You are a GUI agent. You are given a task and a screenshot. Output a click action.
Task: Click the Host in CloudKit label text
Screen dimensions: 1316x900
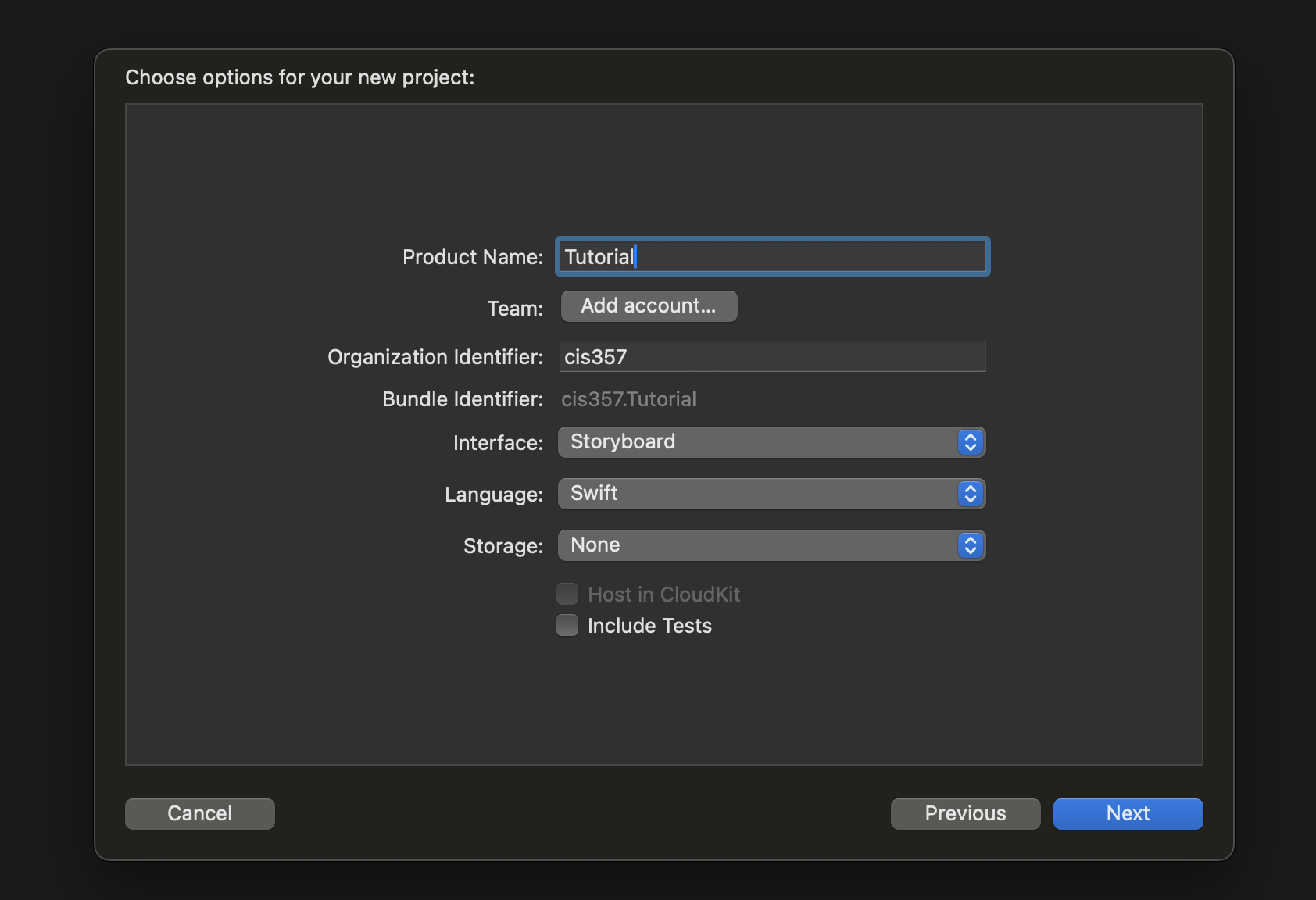pos(663,595)
